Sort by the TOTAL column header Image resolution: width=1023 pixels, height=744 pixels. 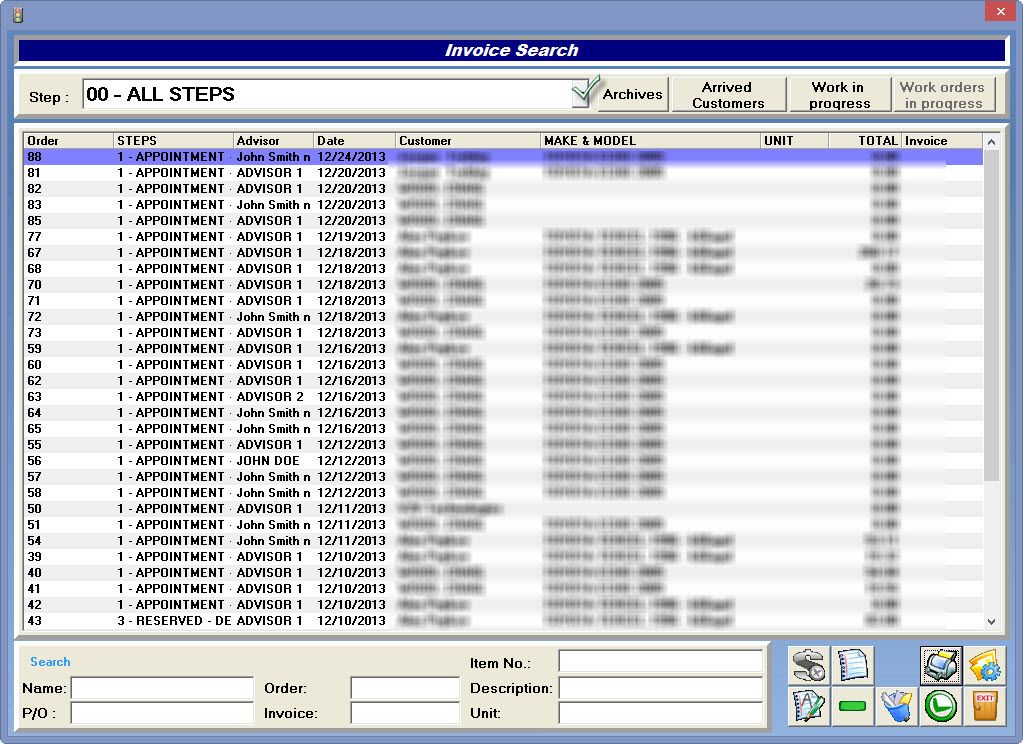coord(864,140)
